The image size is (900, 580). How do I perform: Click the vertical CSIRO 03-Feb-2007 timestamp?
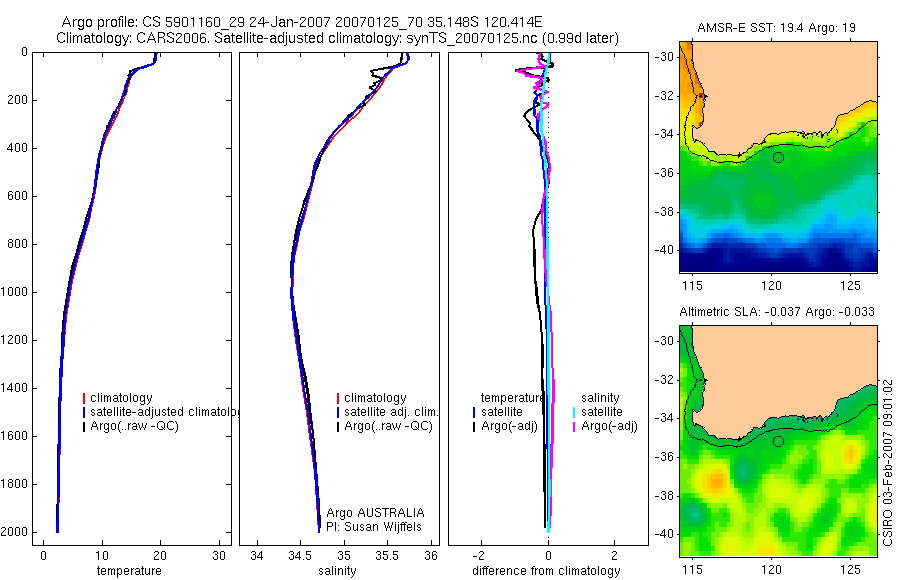(888, 462)
